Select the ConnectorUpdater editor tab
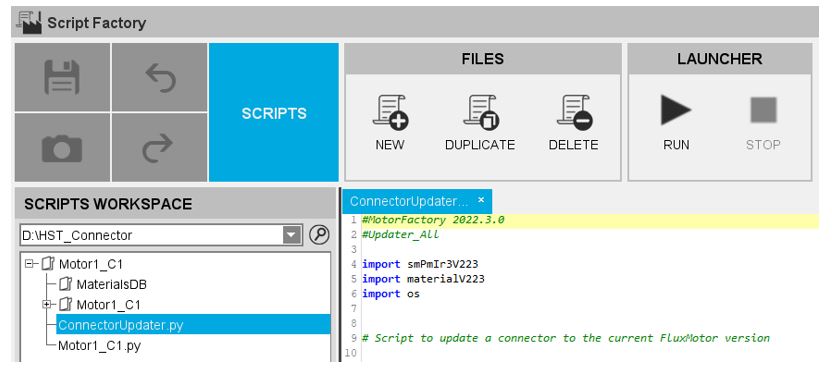832x380 pixels. 409,201
